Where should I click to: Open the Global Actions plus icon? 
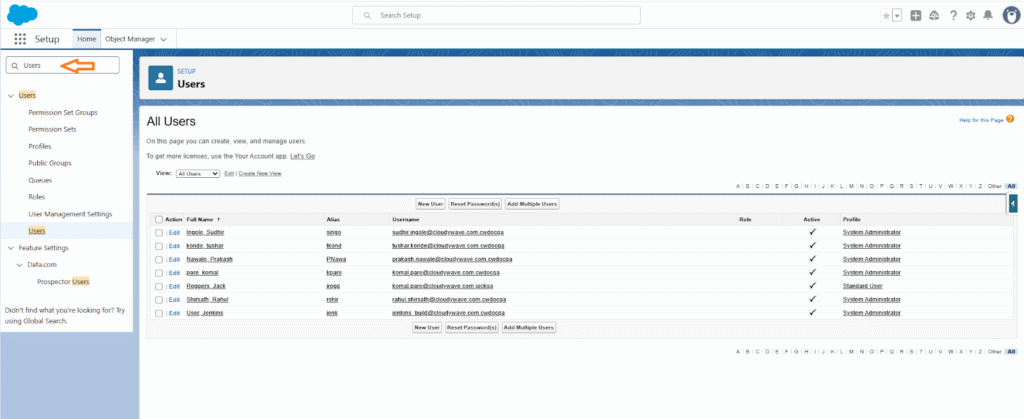coord(916,15)
